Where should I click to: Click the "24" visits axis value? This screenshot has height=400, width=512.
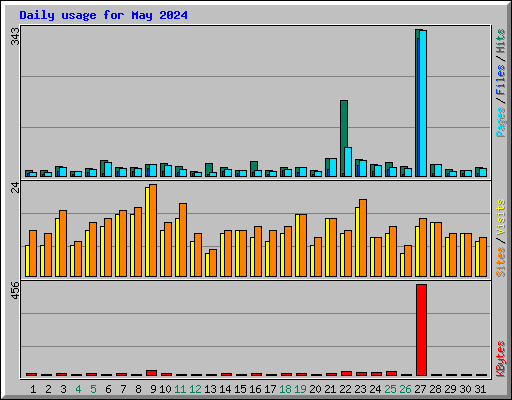coord(15,188)
